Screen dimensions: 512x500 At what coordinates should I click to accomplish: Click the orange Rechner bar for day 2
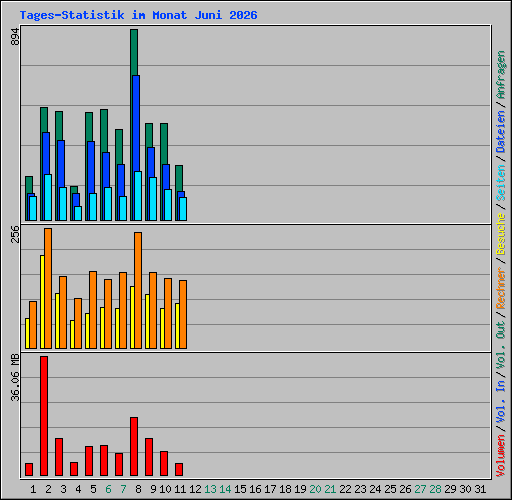[x=48, y=289]
